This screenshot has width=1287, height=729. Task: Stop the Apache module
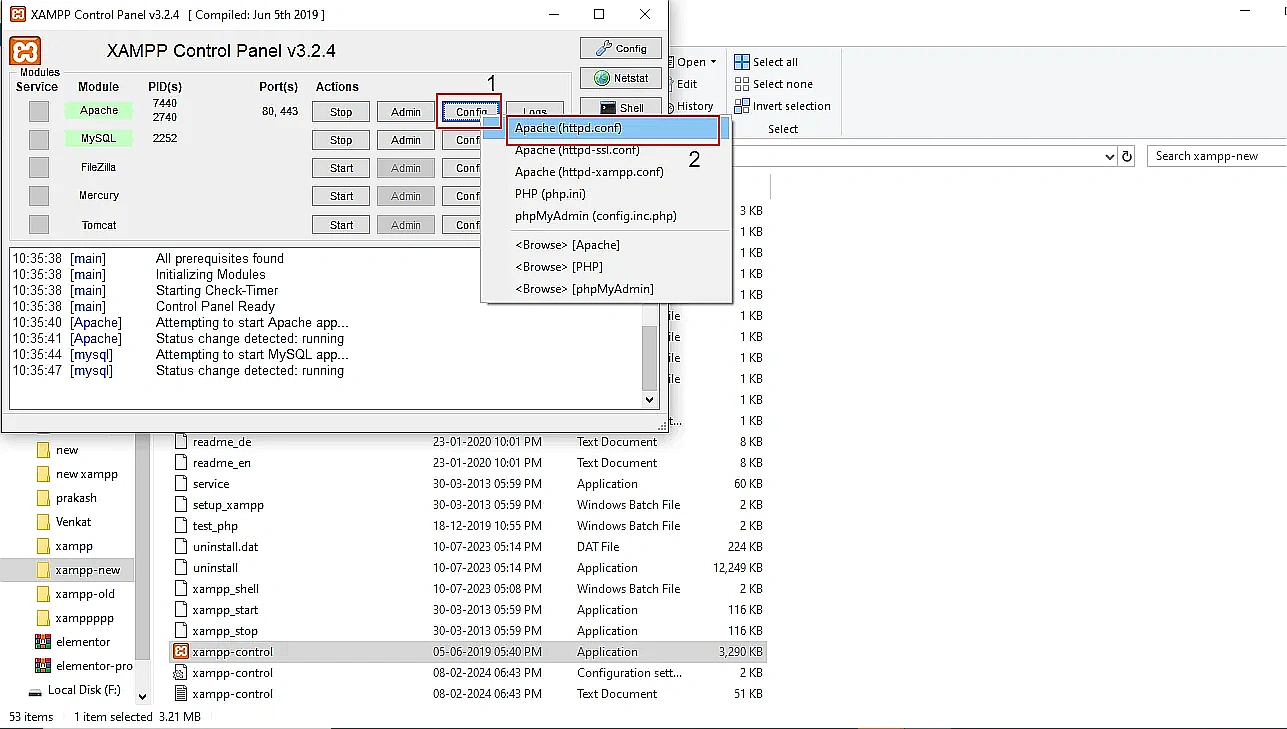341,112
